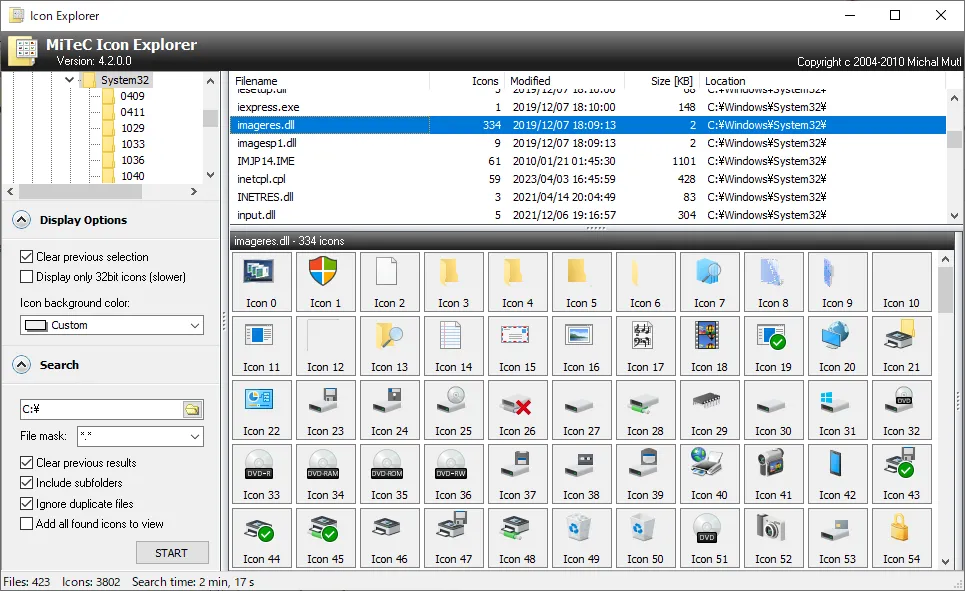
Task: Toggle Clear previous results checkbox
Action: tap(26, 462)
